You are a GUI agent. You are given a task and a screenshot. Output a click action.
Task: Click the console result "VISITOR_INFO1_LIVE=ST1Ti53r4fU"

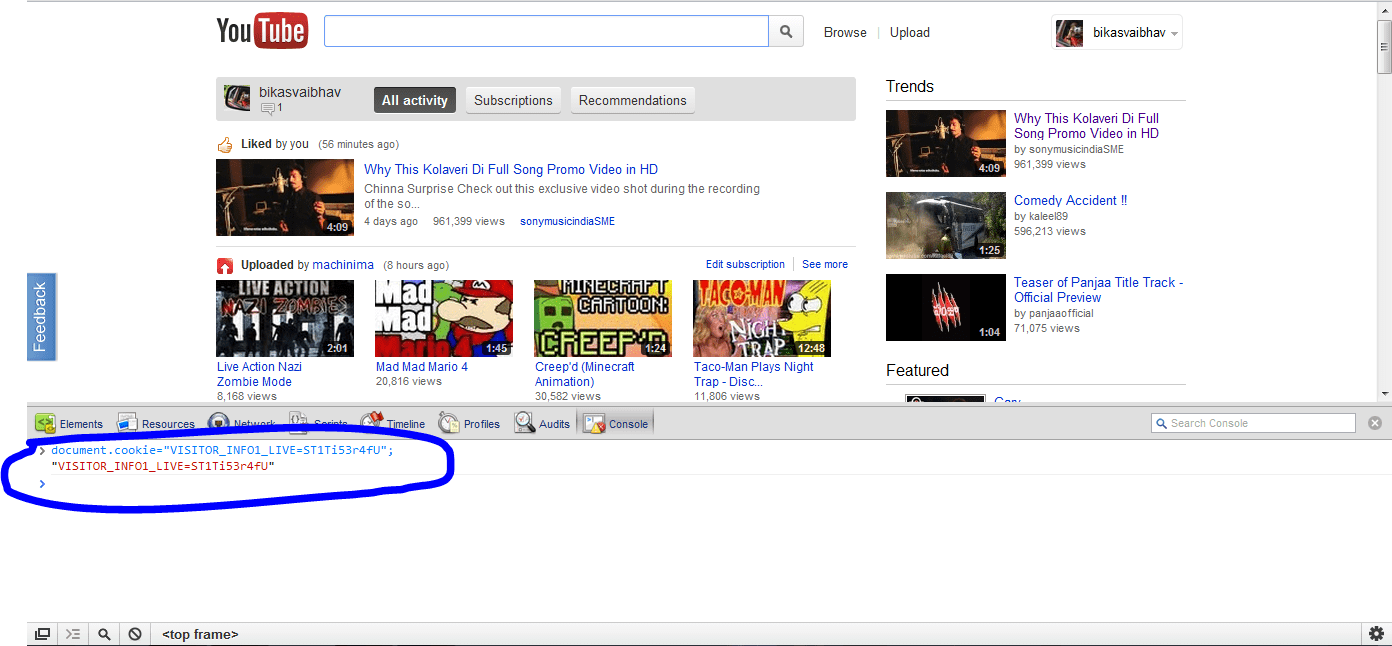[163, 466]
